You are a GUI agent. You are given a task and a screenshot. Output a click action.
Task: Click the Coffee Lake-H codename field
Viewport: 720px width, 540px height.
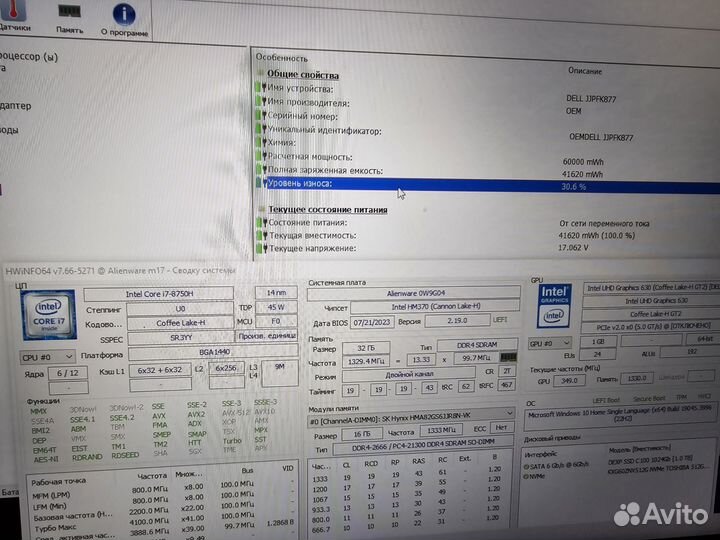(180, 323)
